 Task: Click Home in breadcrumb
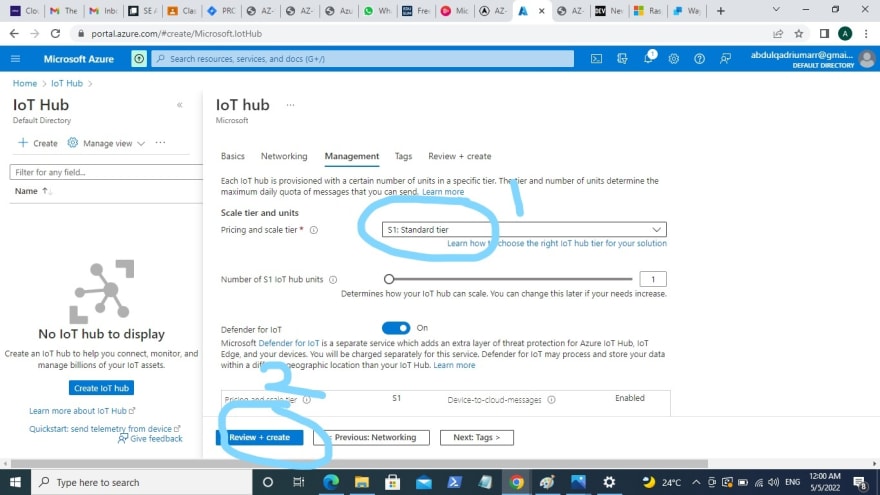tap(25, 83)
